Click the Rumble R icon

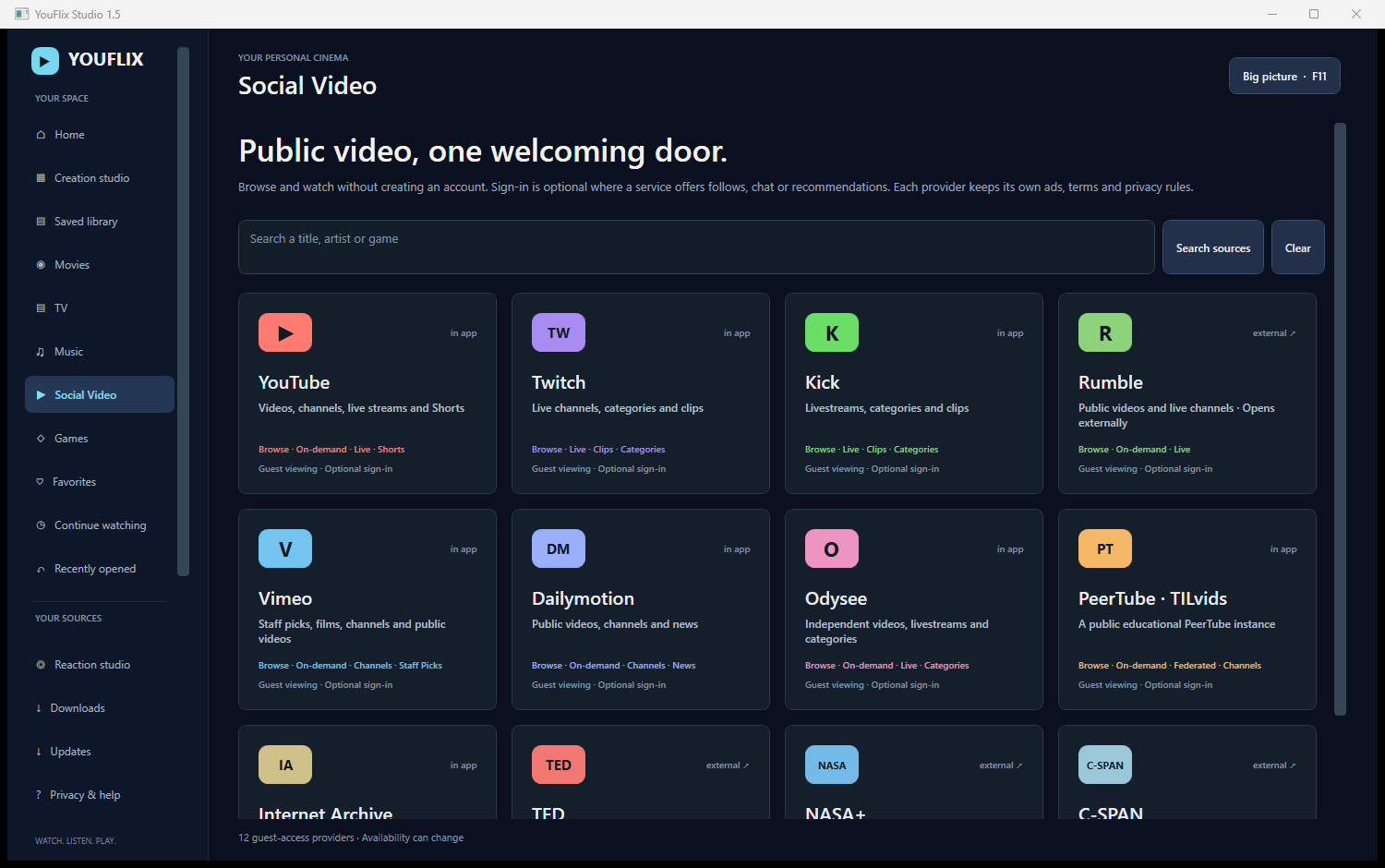(x=1105, y=332)
